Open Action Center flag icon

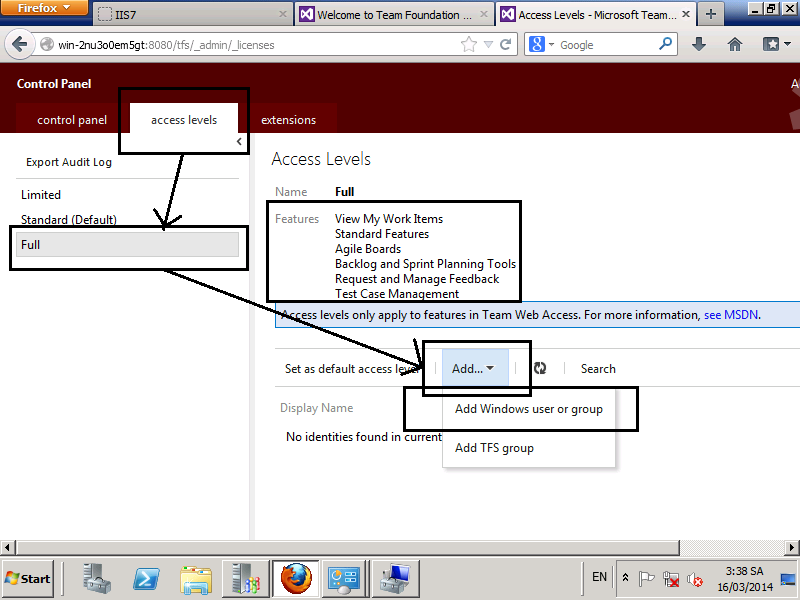[646, 579]
